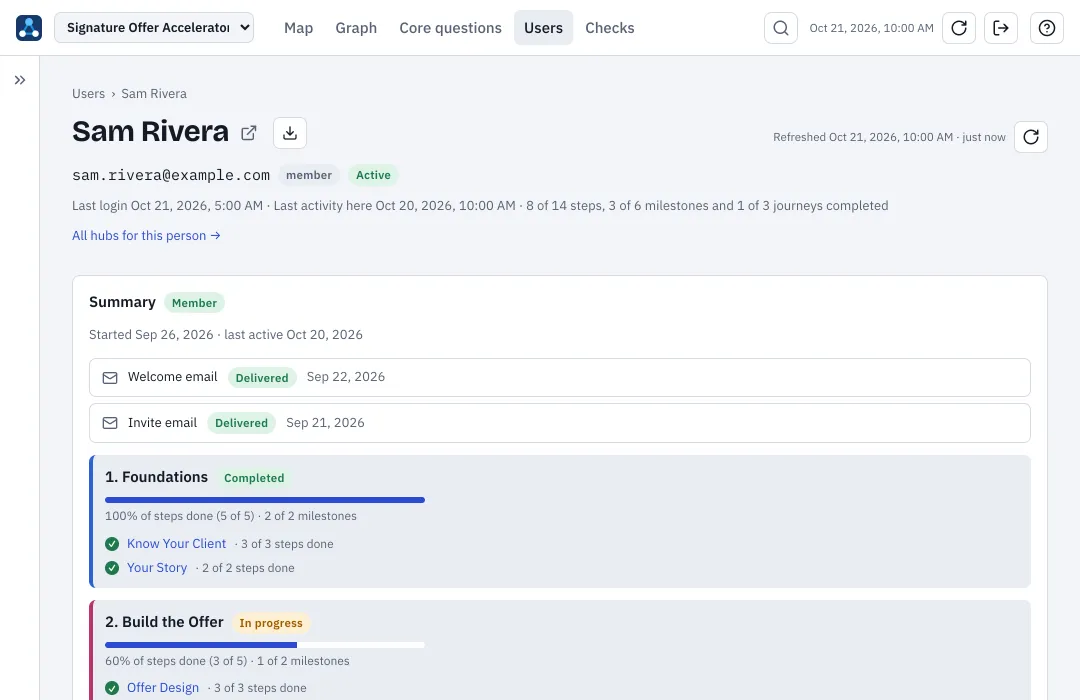Image resolution: width=1080 pixels, height=700 pixels.
Task: Click the Foundations progress bar
Action: [264, 500]
